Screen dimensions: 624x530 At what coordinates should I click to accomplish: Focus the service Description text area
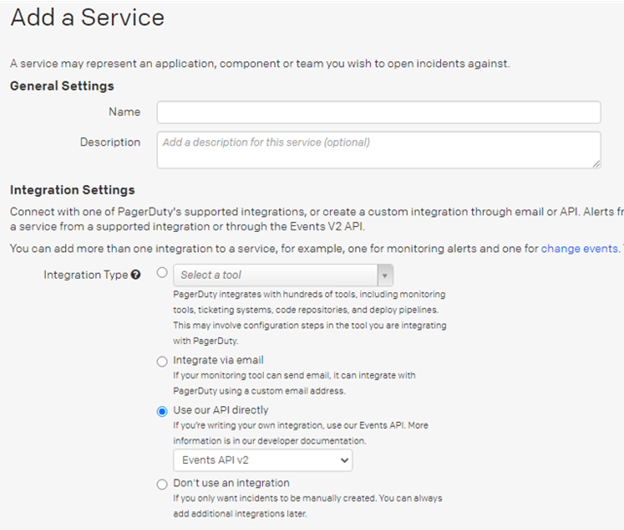point(378,149)
